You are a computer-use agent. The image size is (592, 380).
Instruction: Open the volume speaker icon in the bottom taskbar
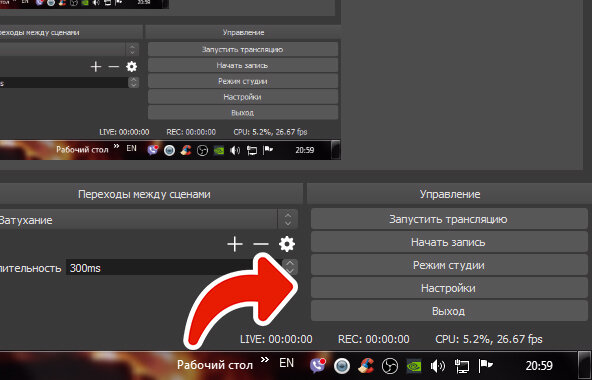click(x=438, y=366)
